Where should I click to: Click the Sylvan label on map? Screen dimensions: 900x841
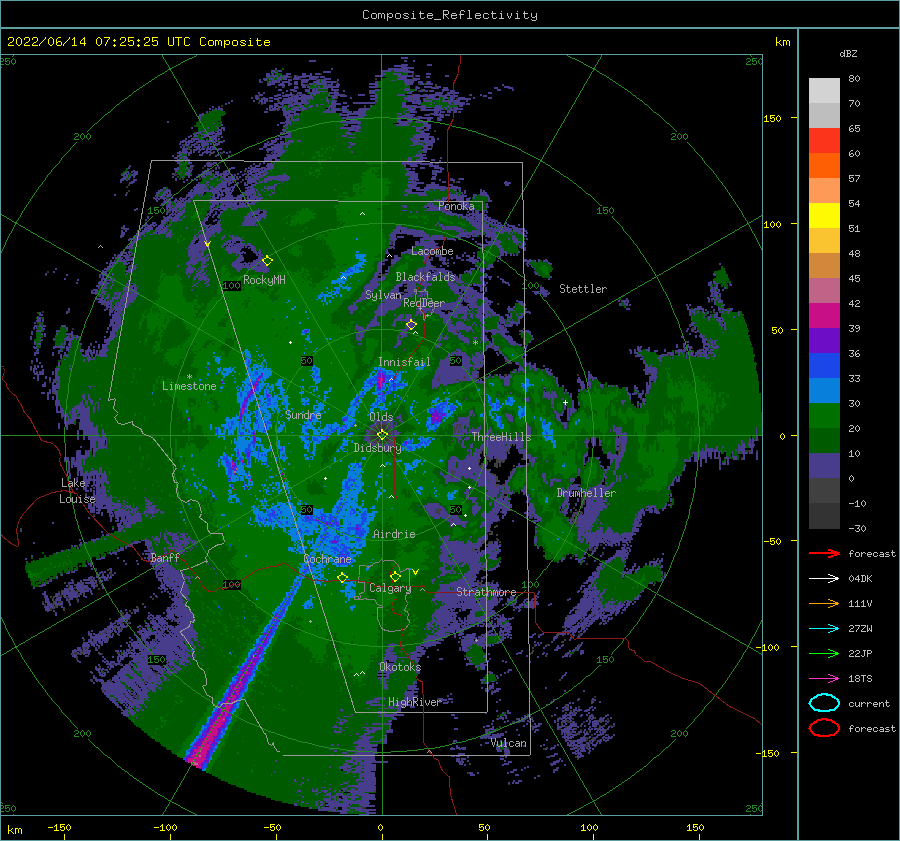coord(383,295)
